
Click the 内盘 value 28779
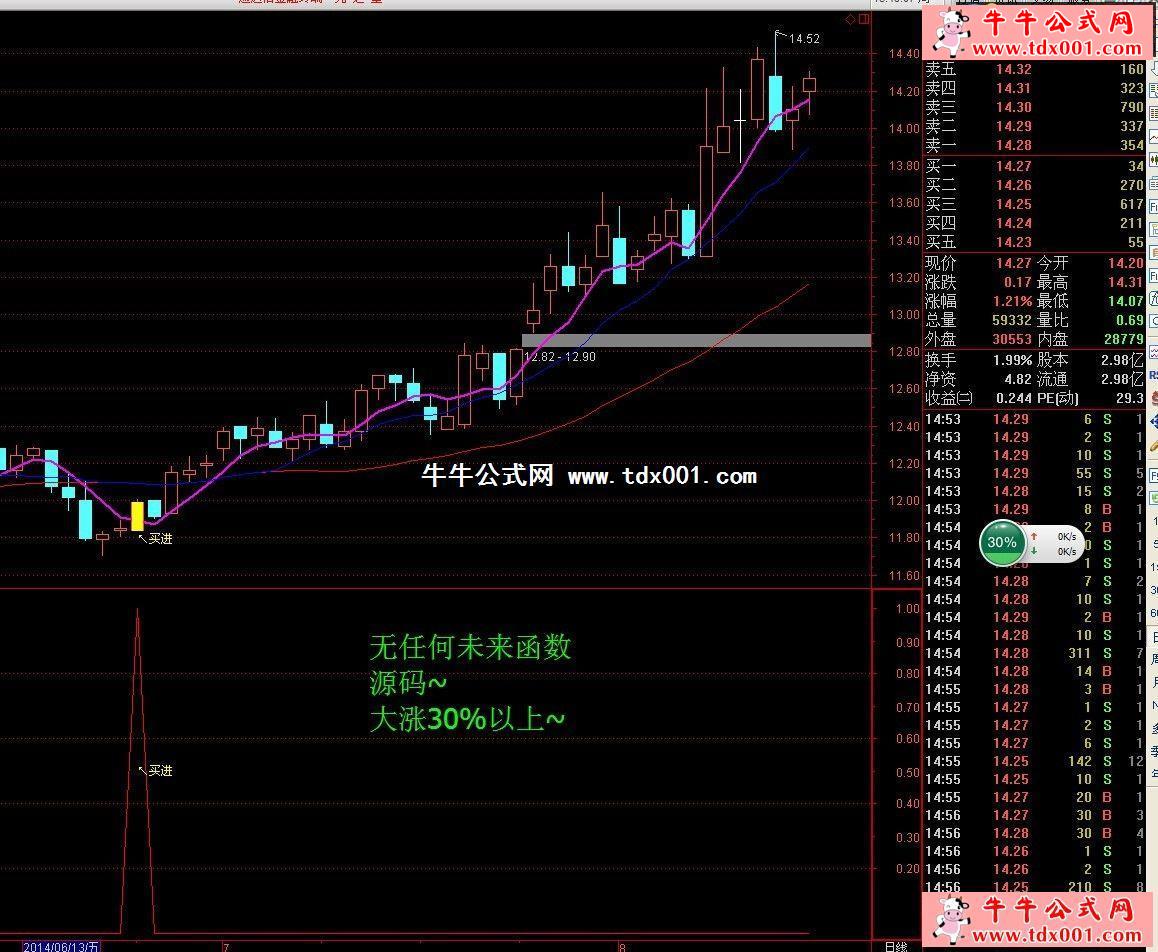coord(1124,339)
